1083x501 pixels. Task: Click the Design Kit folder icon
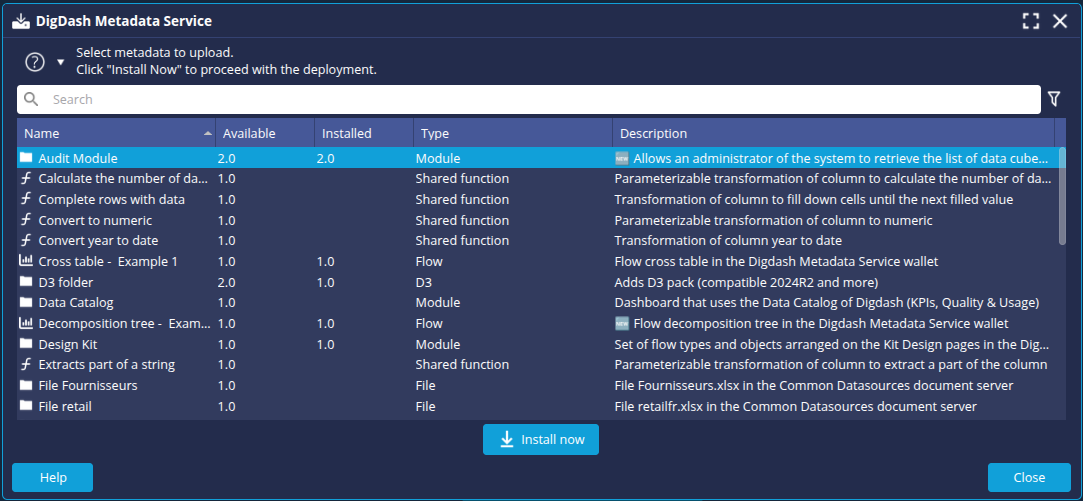pos(26,344)
